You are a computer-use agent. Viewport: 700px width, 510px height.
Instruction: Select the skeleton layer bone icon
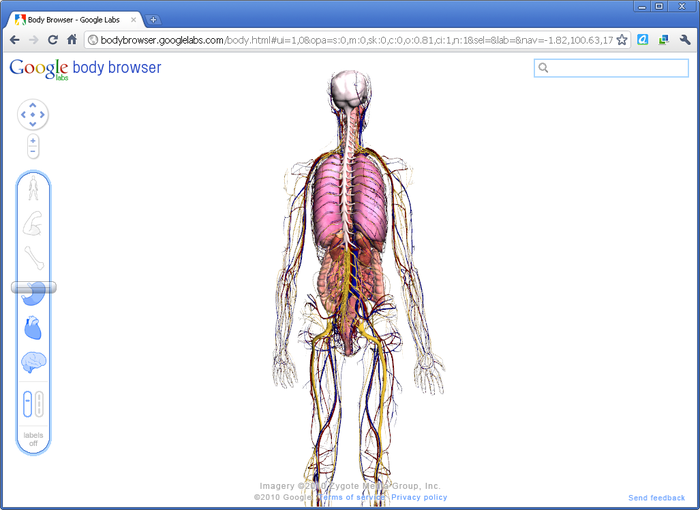(x=34, y=258)
